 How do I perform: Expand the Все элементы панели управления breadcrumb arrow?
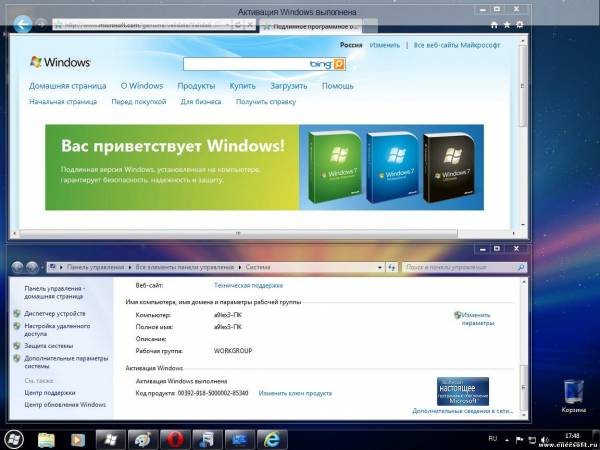tap(240, 267)
